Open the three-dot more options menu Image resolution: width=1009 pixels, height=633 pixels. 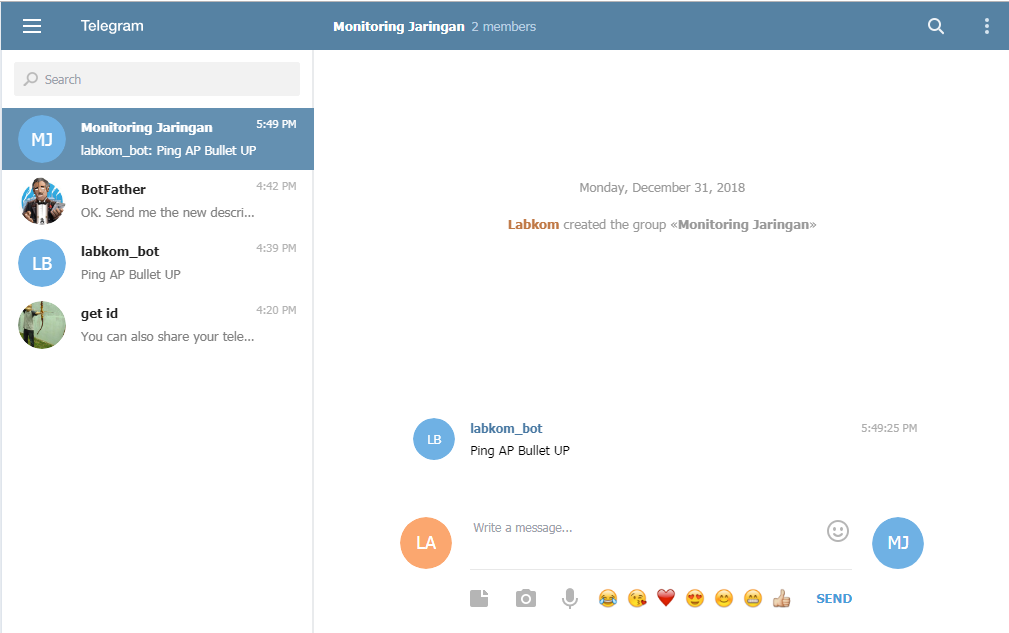pos(986,26)
